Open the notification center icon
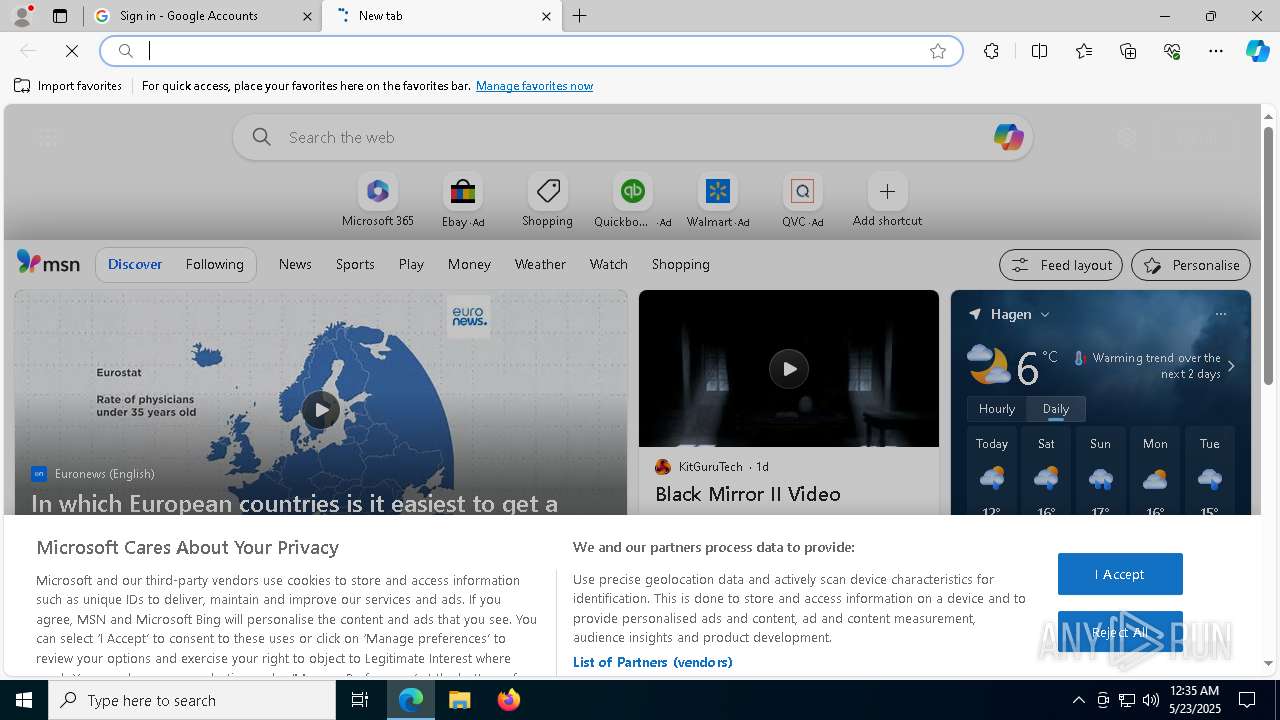The width and height of the screenshot is (1280, 720). coord(1247,700)
